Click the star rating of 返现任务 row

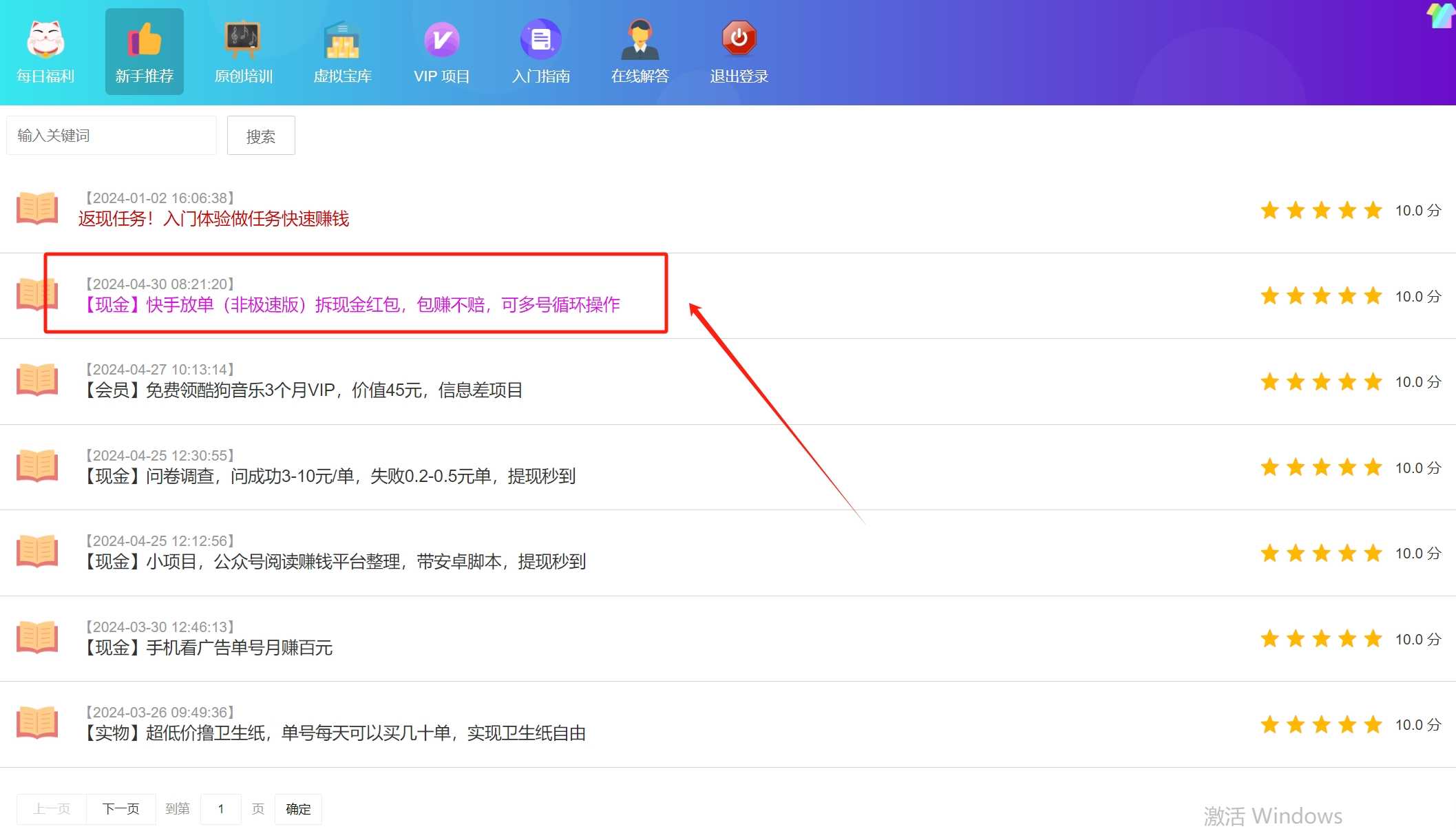tap(1321, 210)
